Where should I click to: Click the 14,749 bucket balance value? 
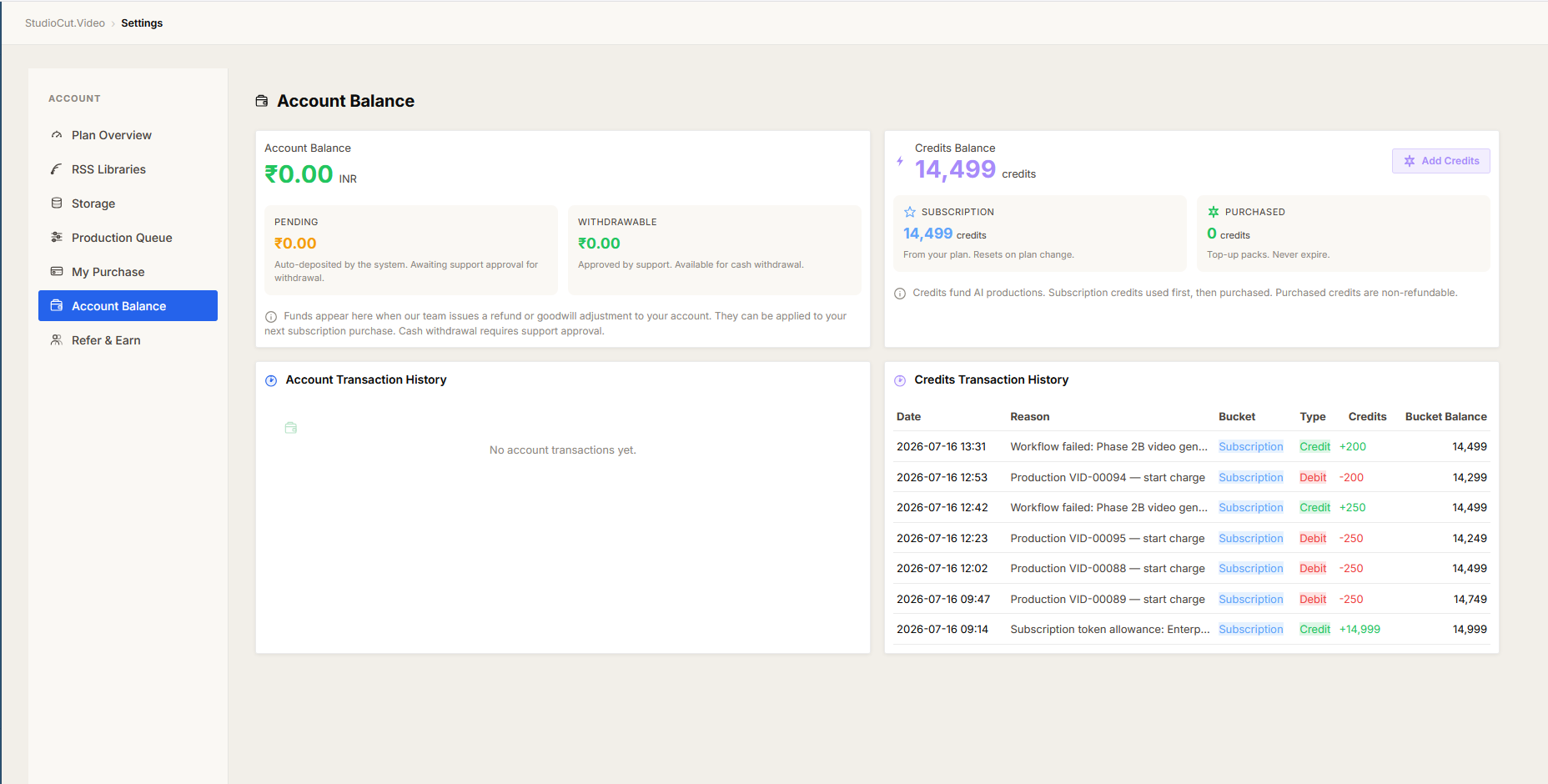click(1470, 600)
